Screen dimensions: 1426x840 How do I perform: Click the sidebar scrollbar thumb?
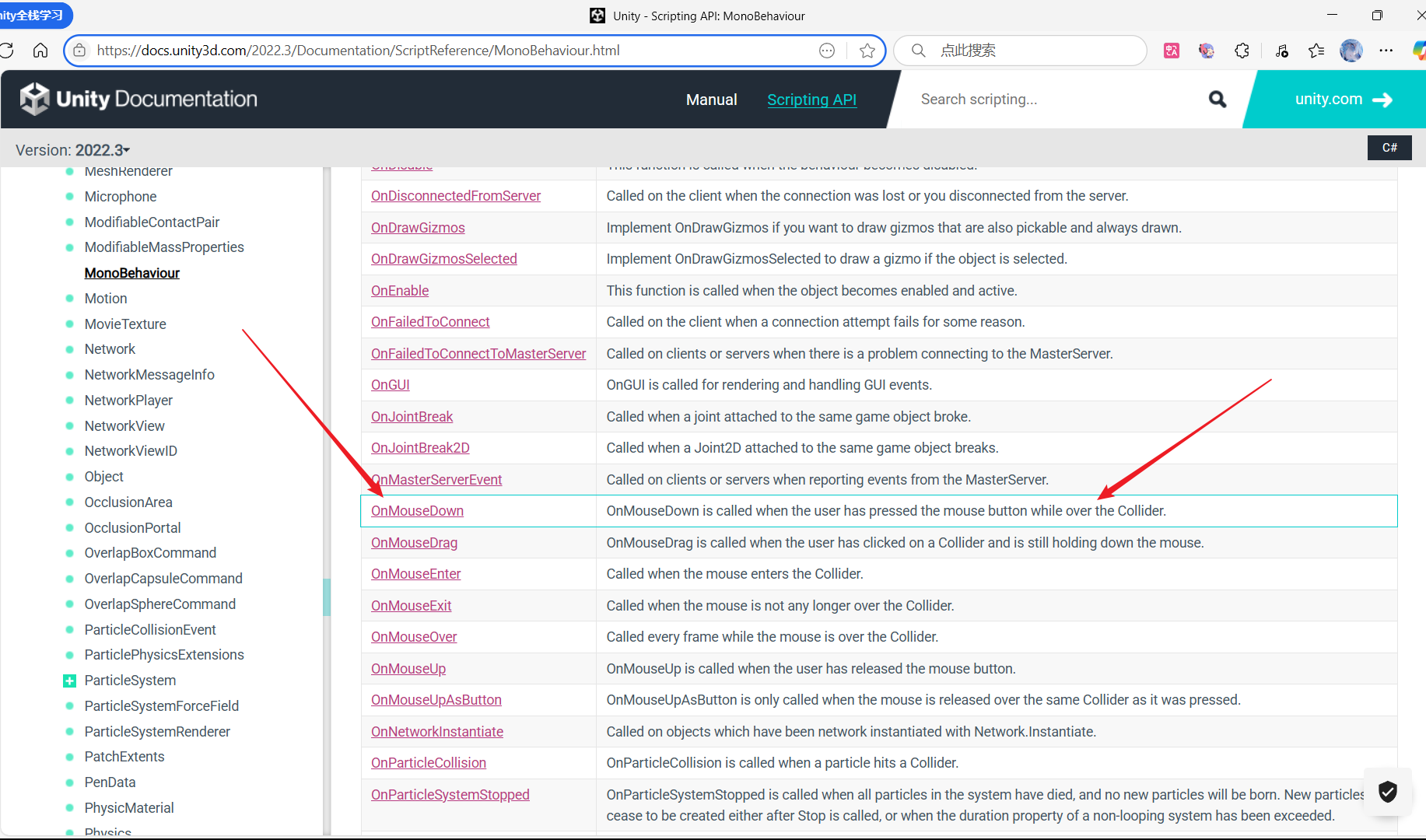pyautogui.click(x=327, y=597)
